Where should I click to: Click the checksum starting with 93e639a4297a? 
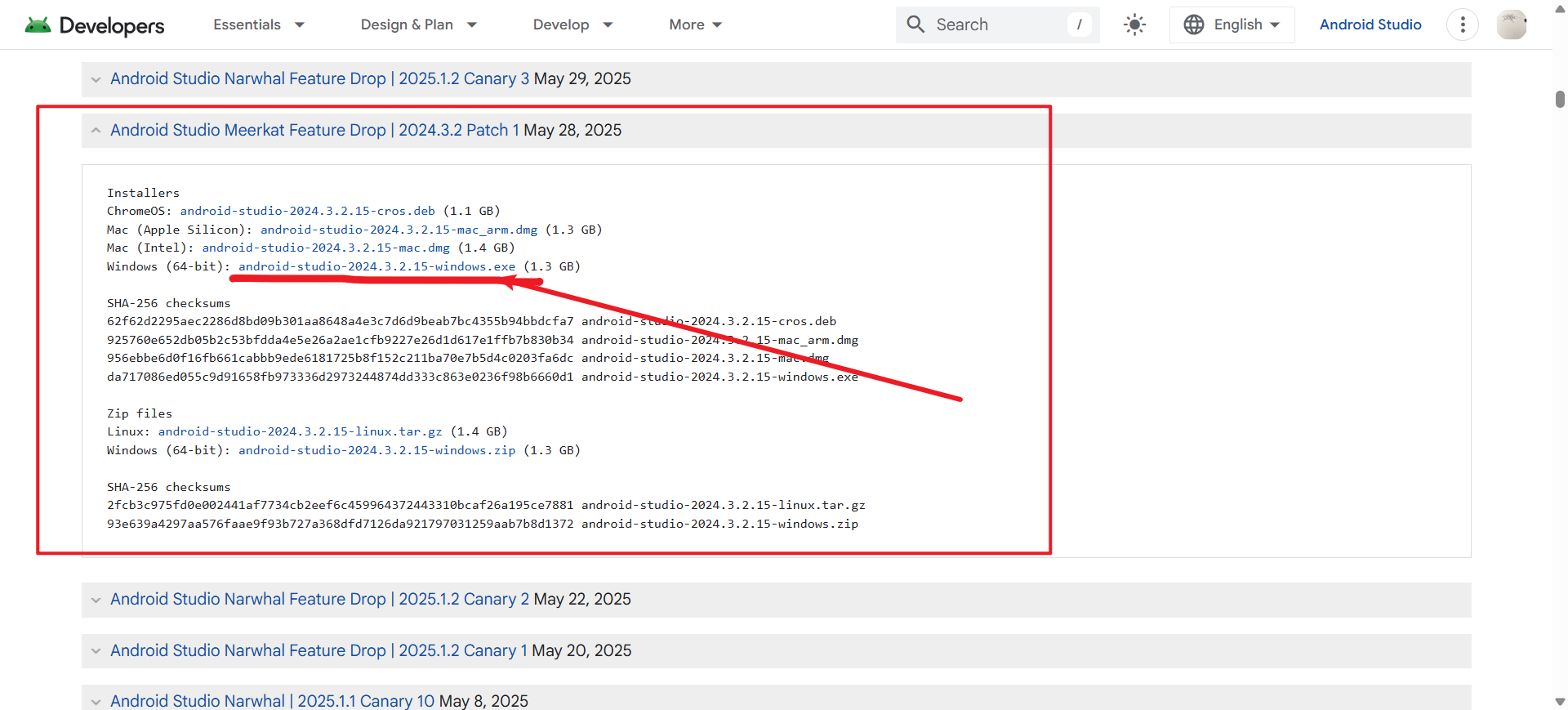click(340, 524)
